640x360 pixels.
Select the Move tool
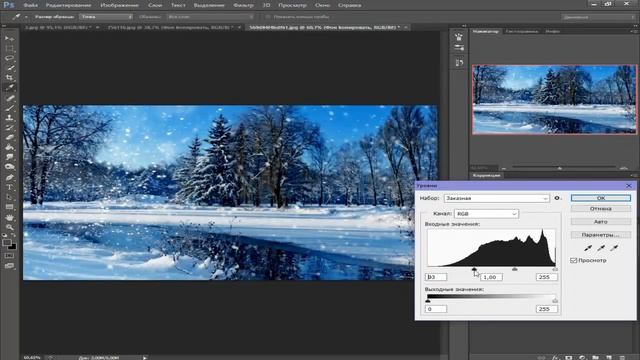point(9,38)
